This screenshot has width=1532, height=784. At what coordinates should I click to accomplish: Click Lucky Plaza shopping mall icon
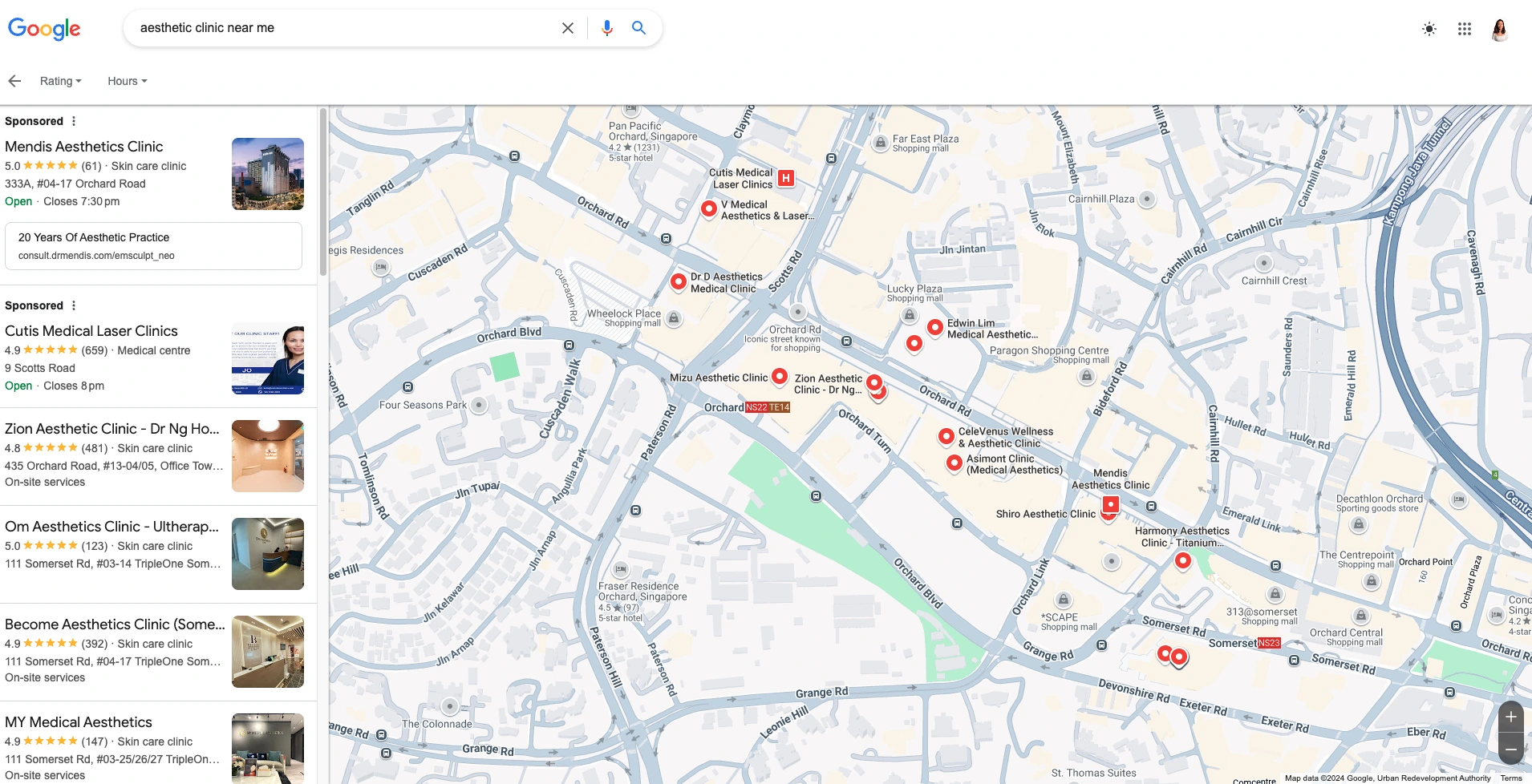[x=910, y=315]
